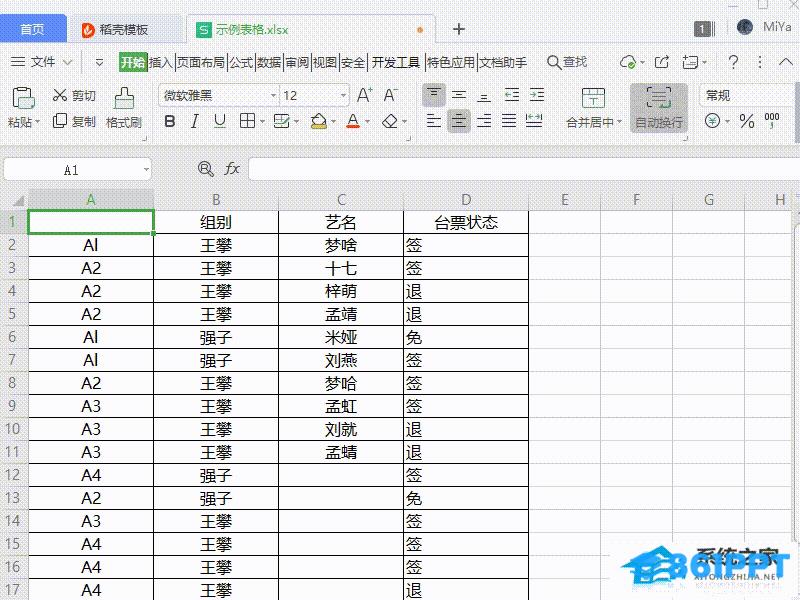Switch to the 插入 ribbon tab

161,62
